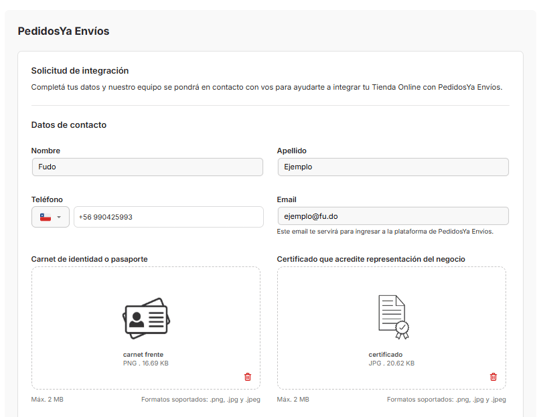Click the Apellido field label
Viewport: 541px width, 417px height.
[292, 151]
